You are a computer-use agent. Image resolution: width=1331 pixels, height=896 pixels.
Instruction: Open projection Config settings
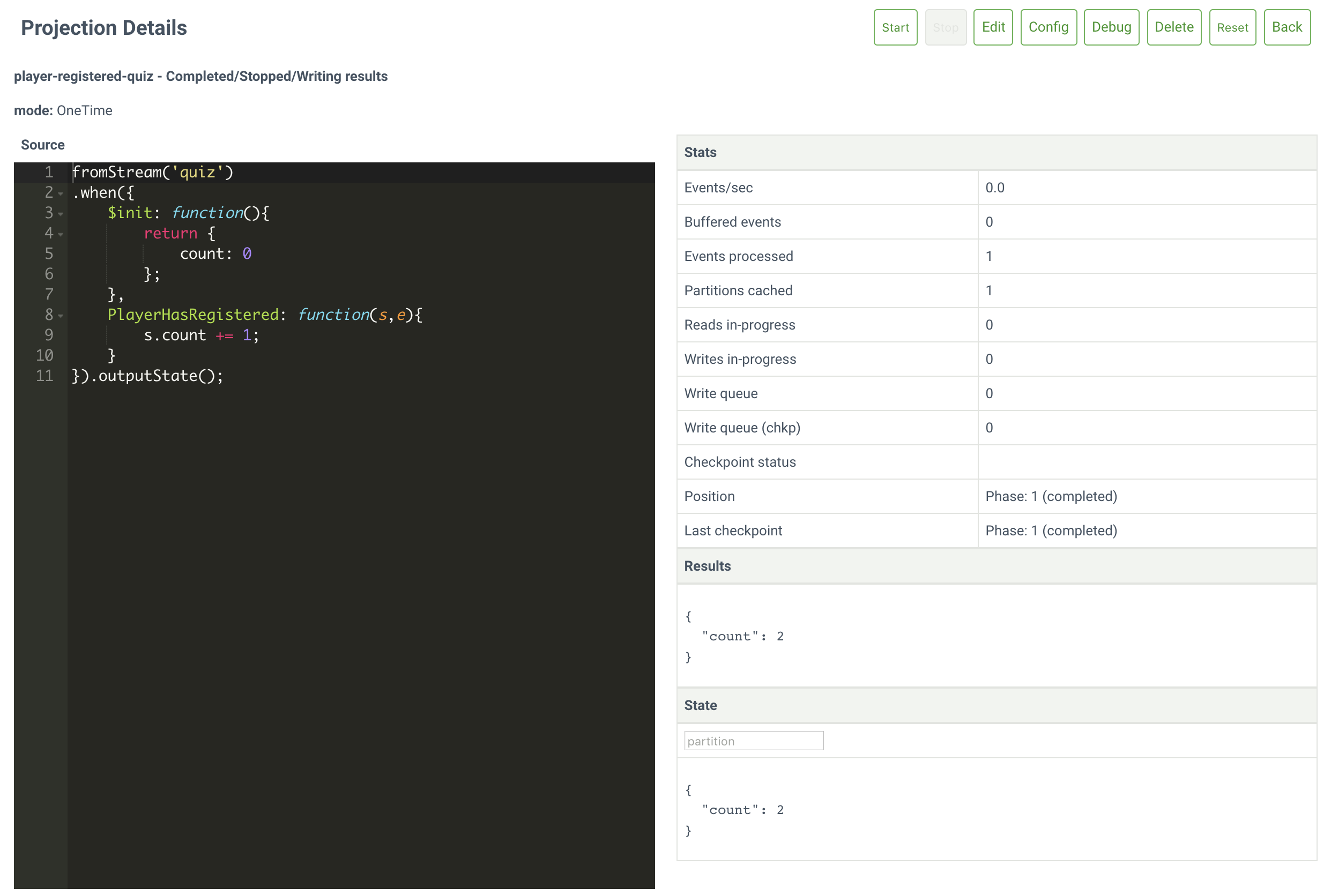[x=1048, y=27]
